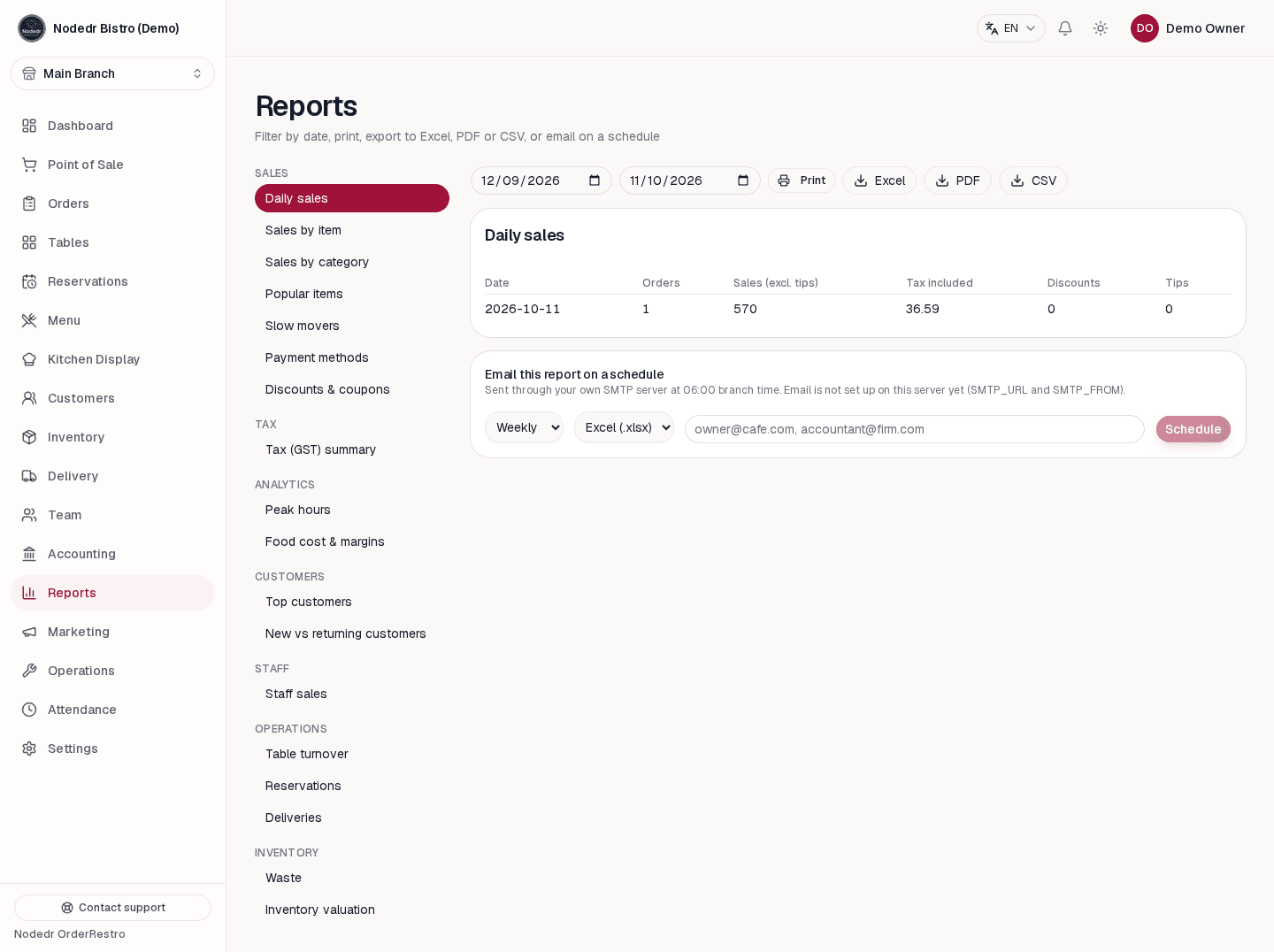This screenshot has width=1274, height=952.
Task: Open the Weekly frequency dropdown
Action: tap(524, 427)
